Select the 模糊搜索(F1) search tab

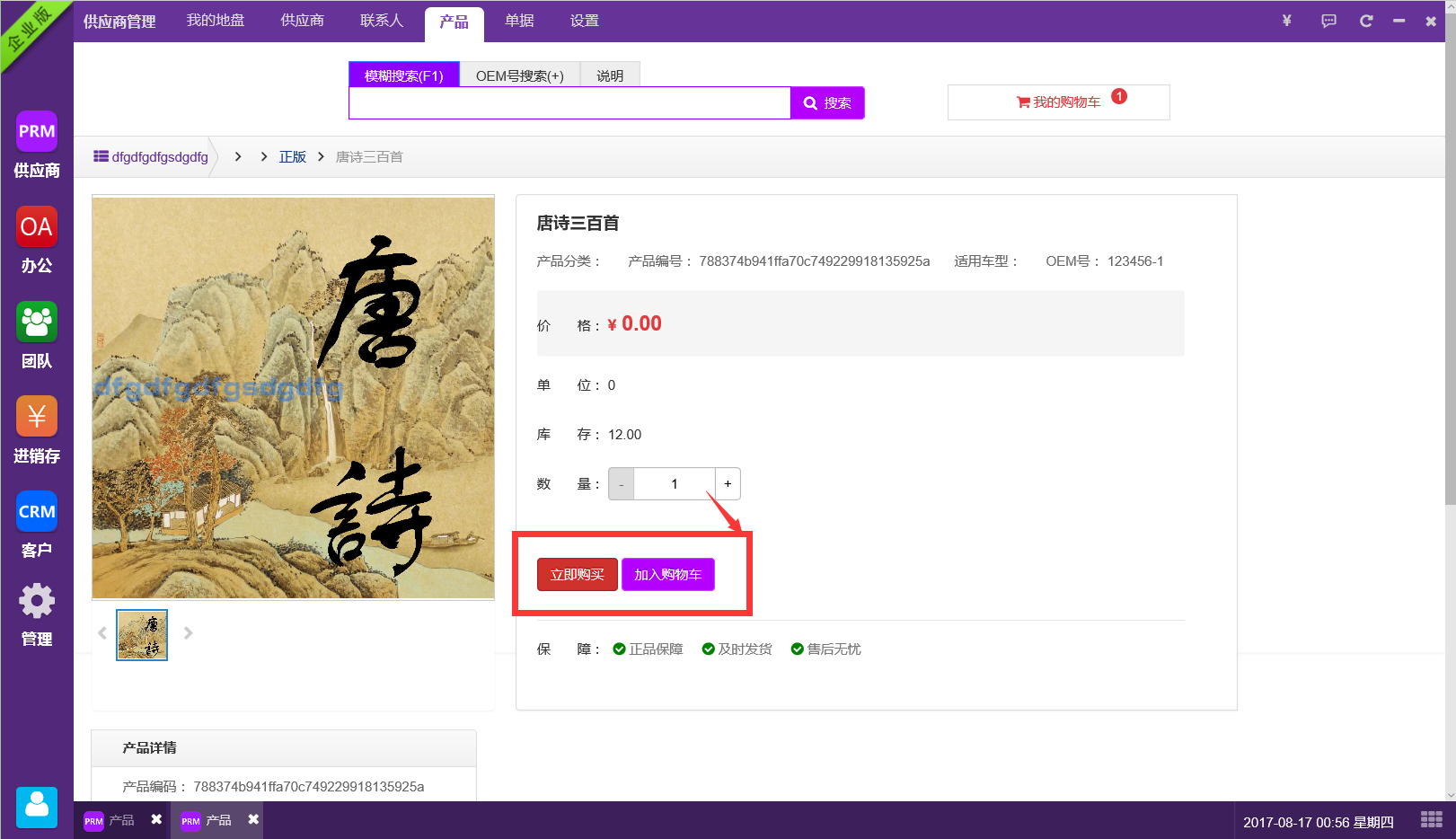click(404, 75)
